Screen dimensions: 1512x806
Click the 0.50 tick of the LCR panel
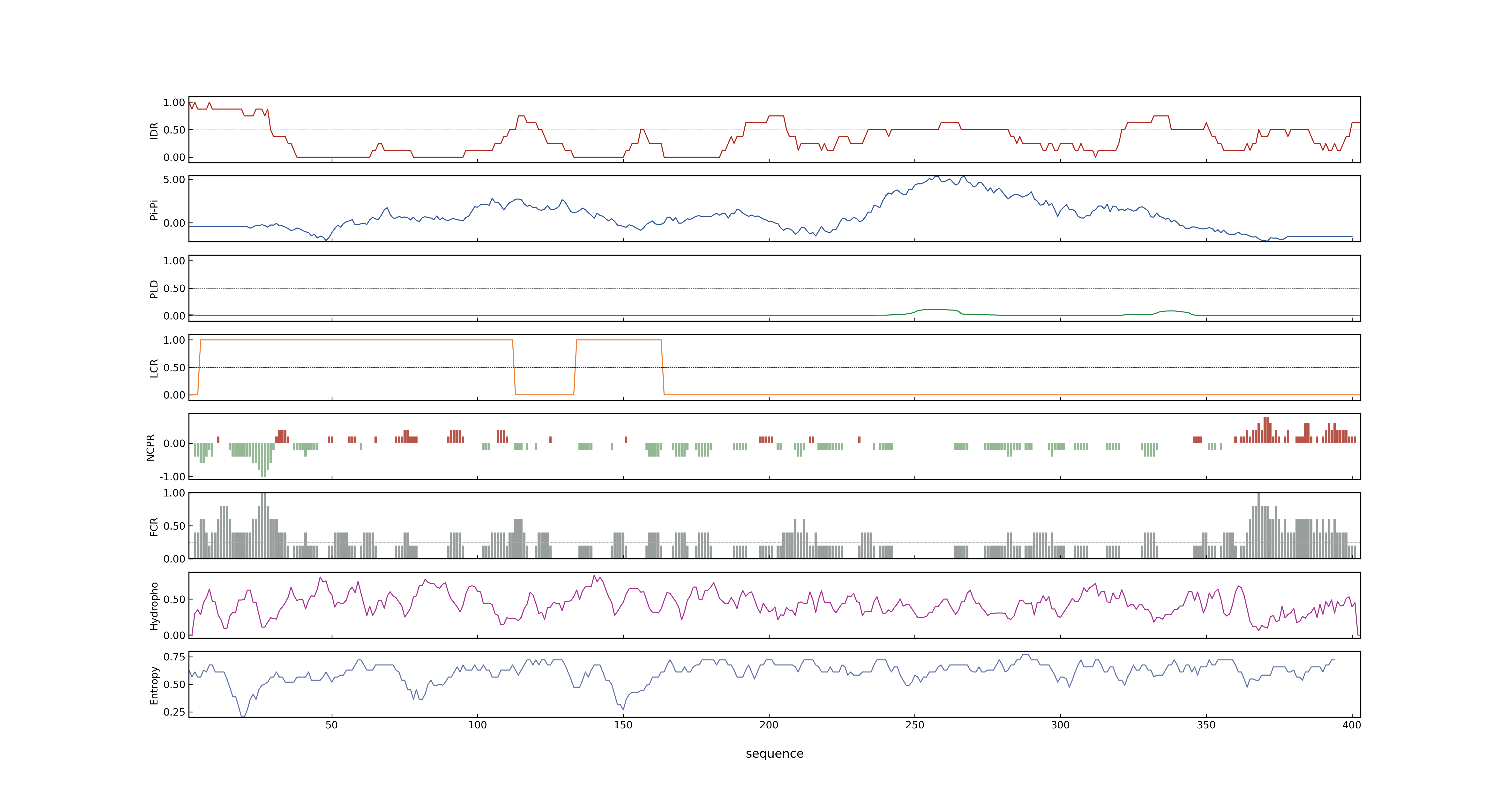coord(174,368)
